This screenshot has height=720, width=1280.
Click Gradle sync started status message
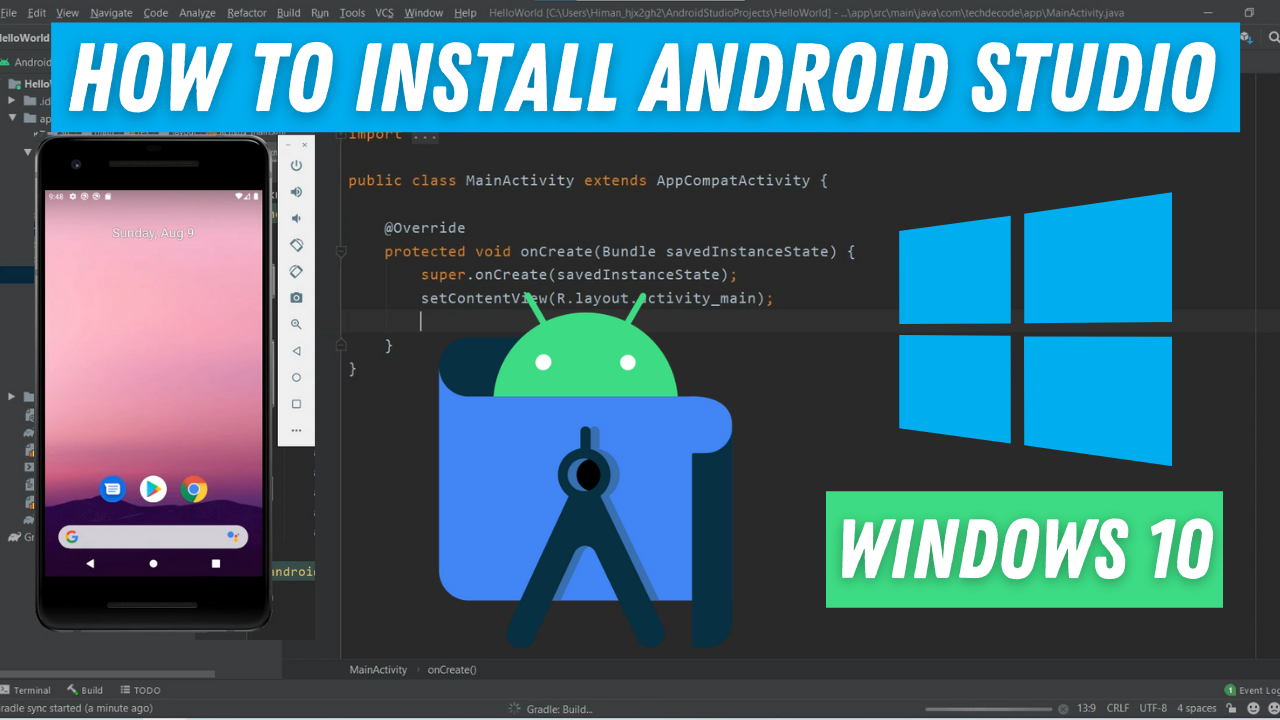tap(77, 708)
